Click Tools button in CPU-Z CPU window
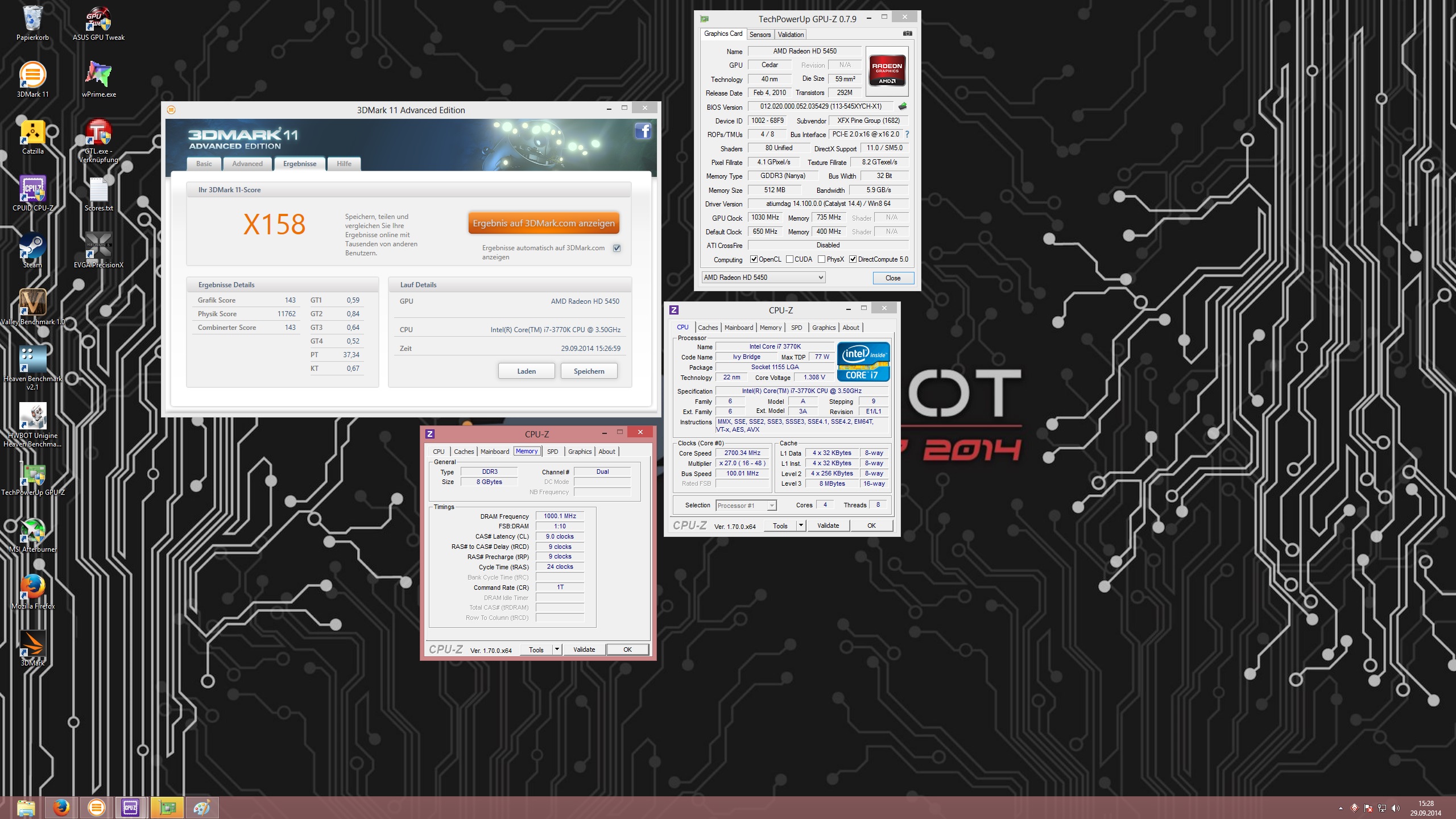This screenshot has height=819, width=1456. coord(780,526)
